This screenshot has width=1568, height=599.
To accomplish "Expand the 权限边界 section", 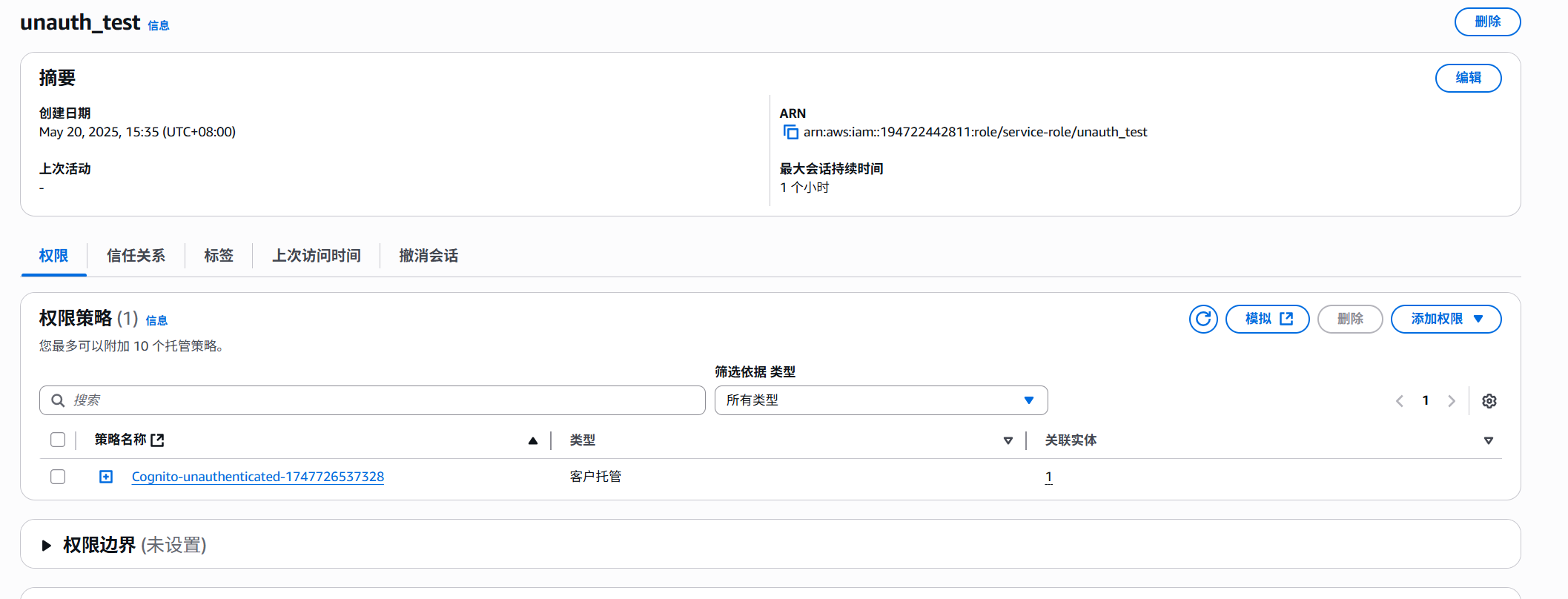I will point(47,546).
